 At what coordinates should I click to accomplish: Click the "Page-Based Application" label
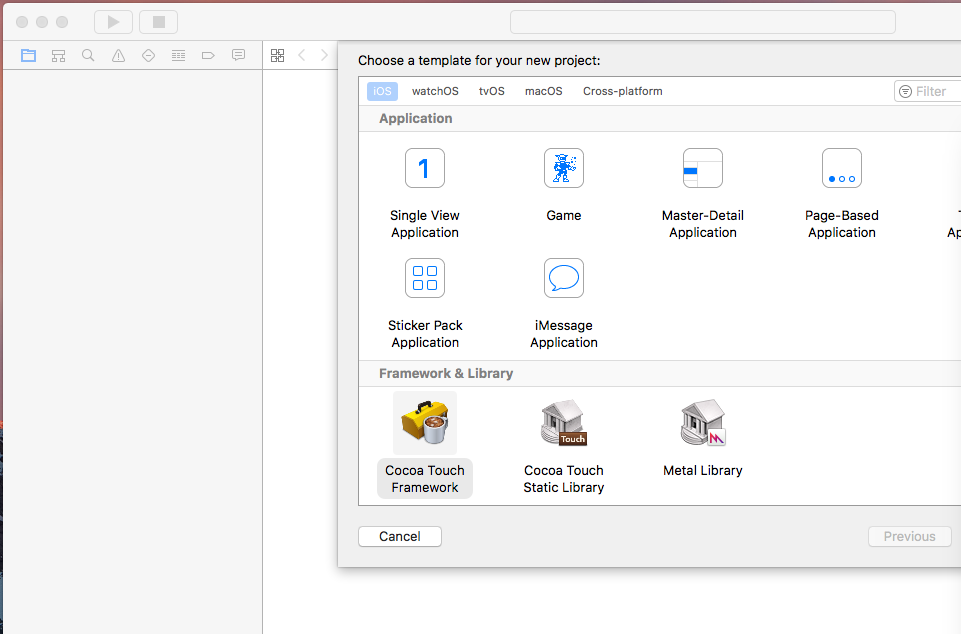coord(842,224)
